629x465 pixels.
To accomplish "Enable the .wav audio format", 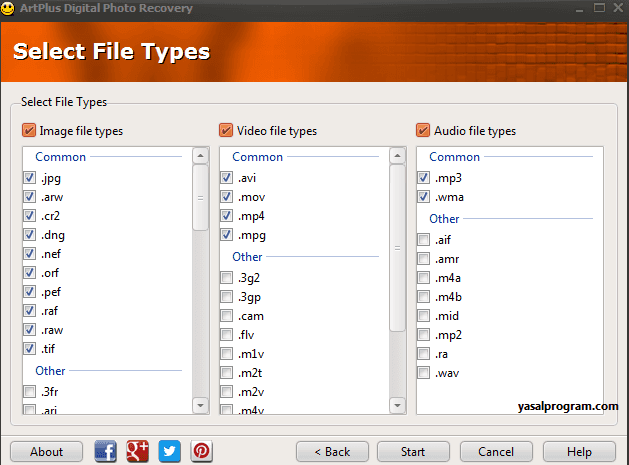I will [426, 373].
